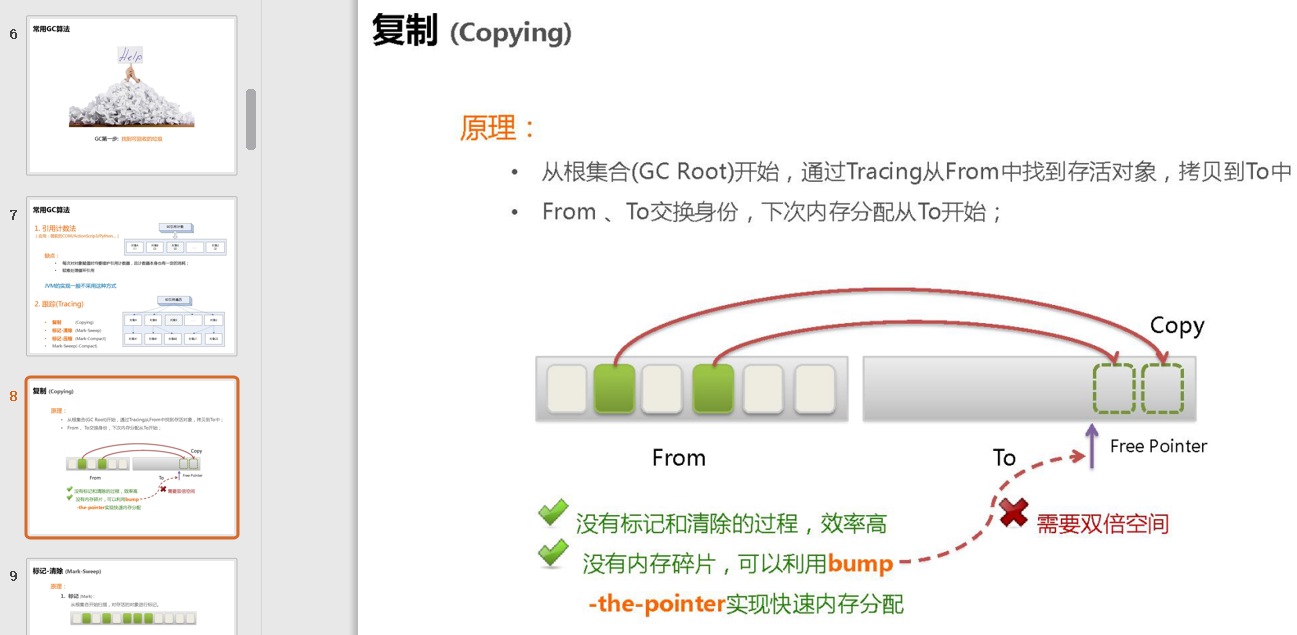Click the bullet starting with From 、To交换身份
The image size is (1297, 635).
[x=772, y=212]
